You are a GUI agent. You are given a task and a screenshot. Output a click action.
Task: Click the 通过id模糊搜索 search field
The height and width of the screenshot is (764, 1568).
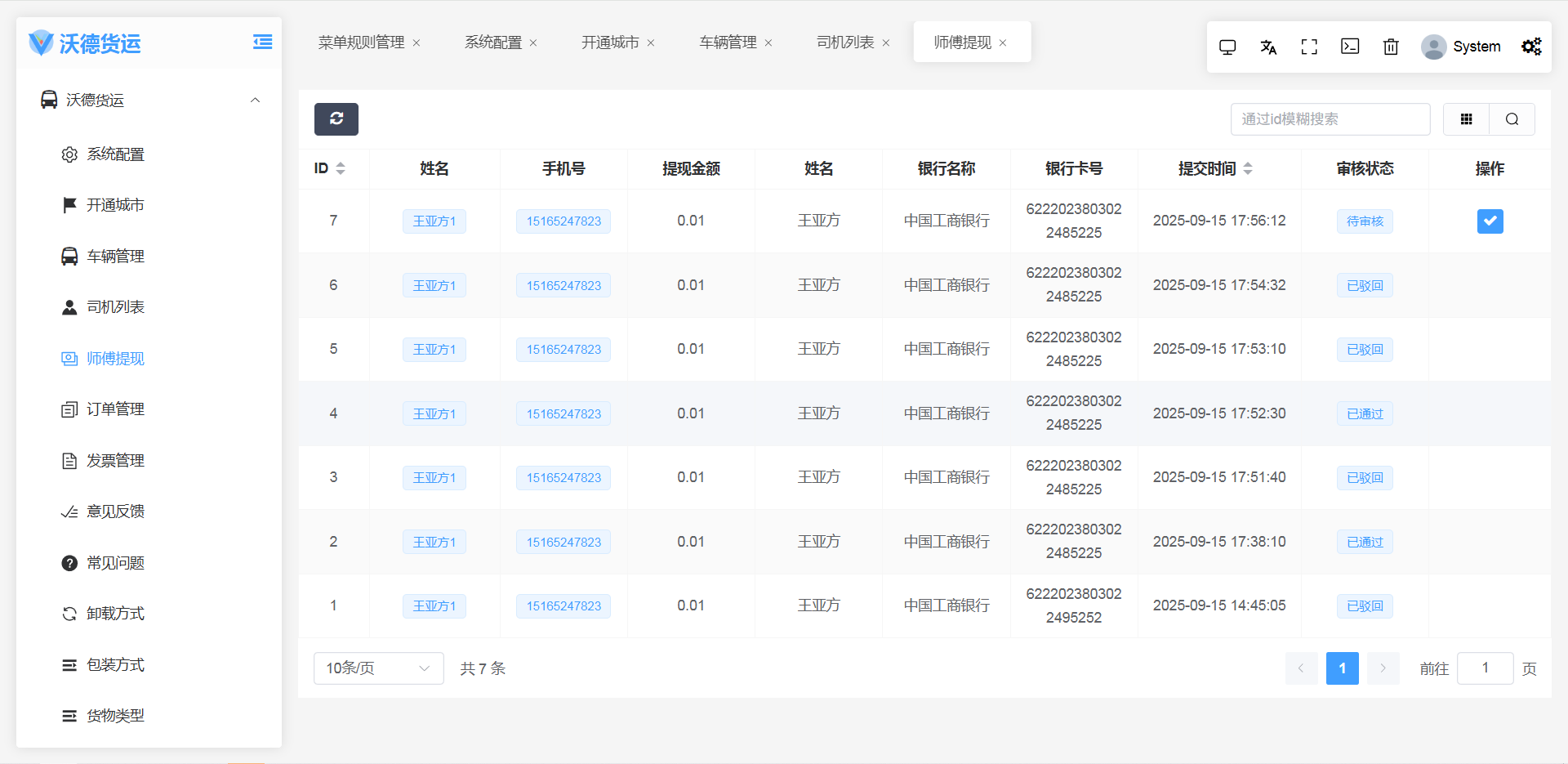click(1330, 119)
